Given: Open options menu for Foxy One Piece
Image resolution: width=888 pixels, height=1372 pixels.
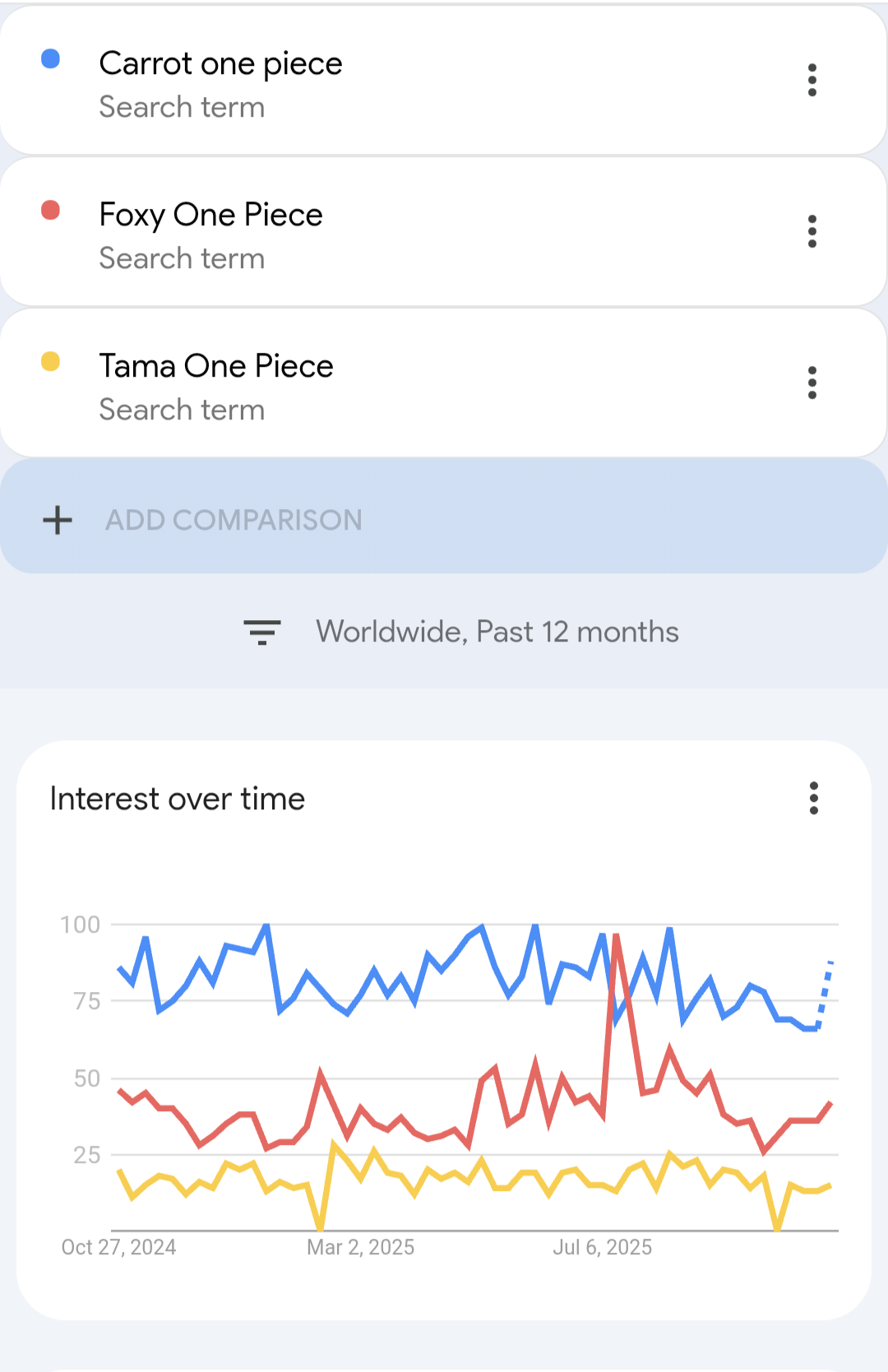Looking at the screenshot, I should pyautogui.click(x=812, y=231).
